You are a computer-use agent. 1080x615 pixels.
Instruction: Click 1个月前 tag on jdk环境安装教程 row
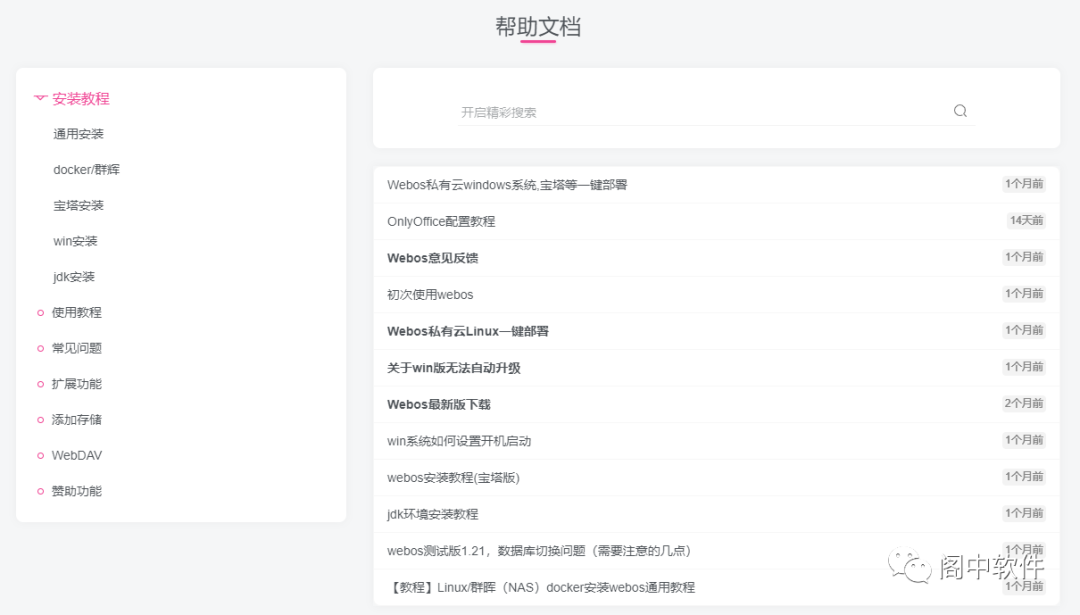tap(1024, 513)
